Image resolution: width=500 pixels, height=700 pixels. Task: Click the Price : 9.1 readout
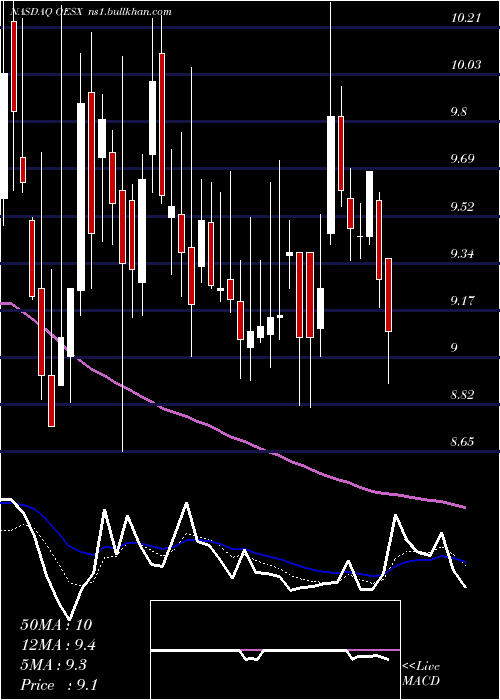click(59, 685)
